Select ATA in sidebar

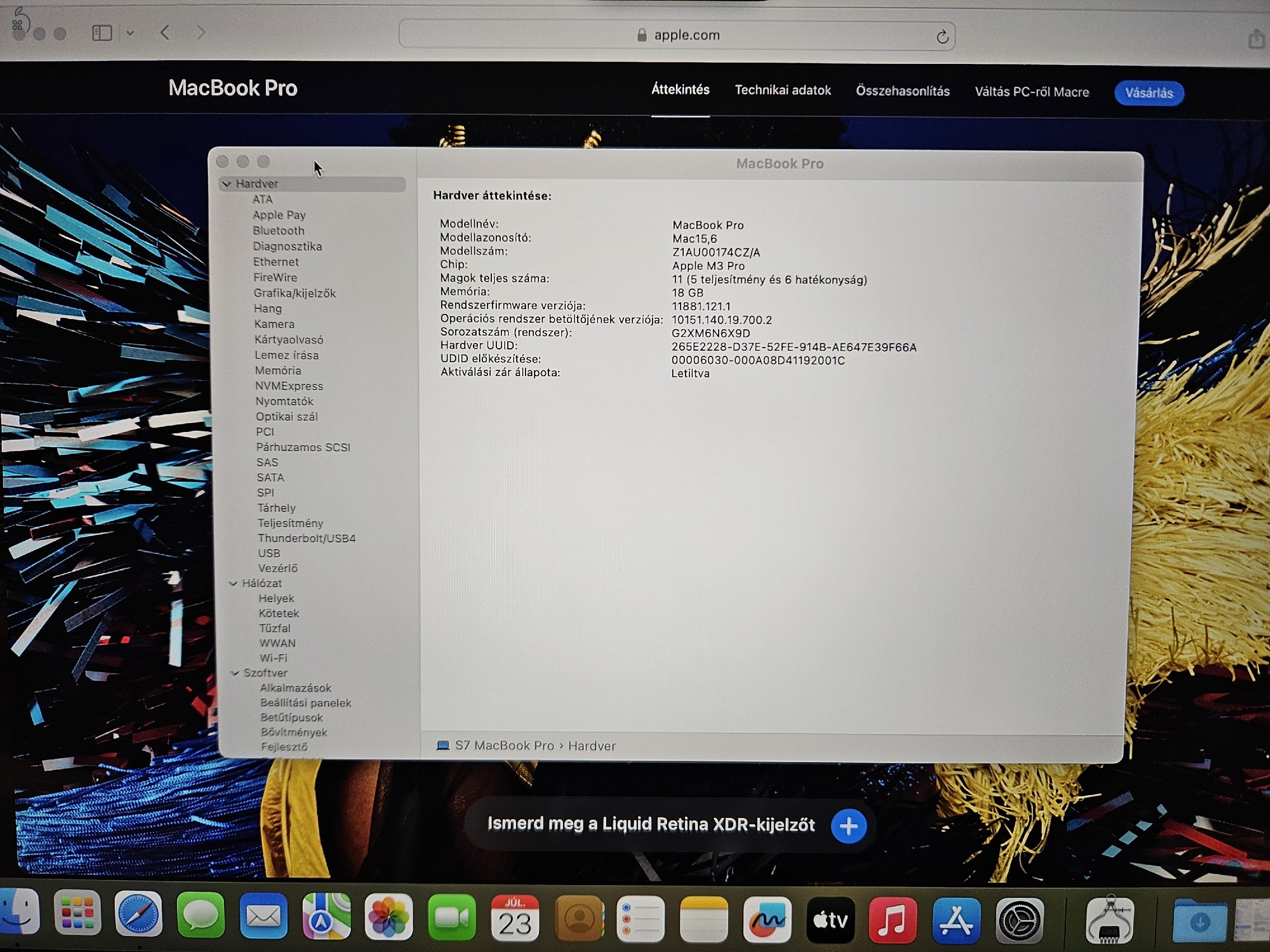262,199
